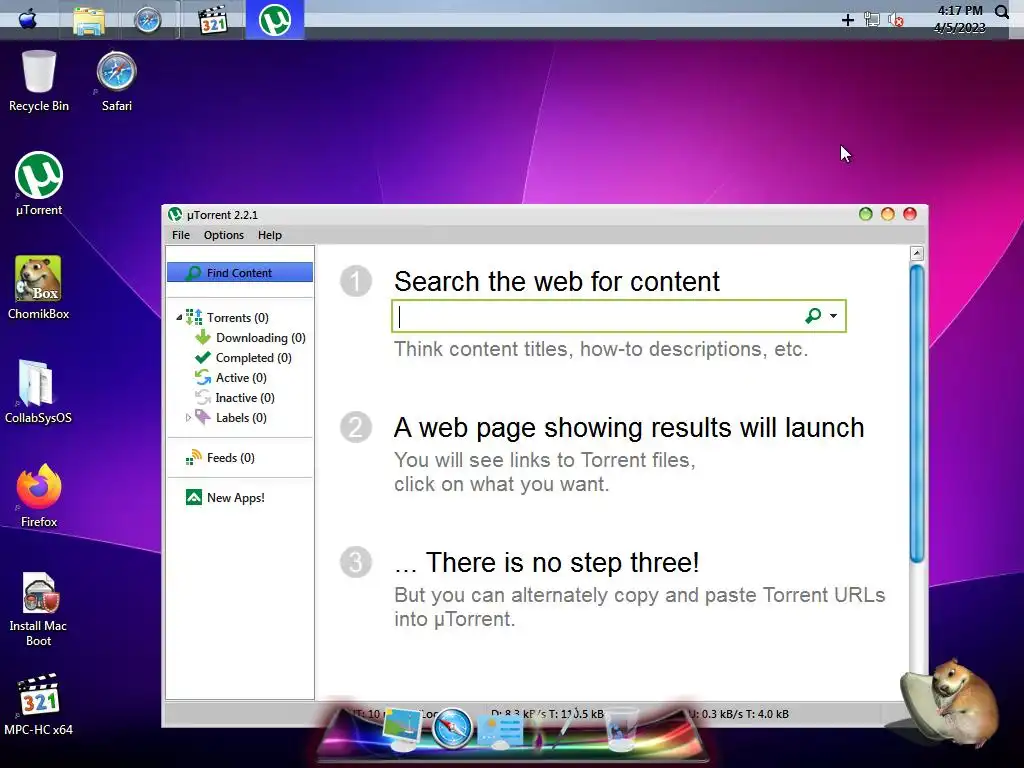Expand the Labels tree arrow

(188, 417)
